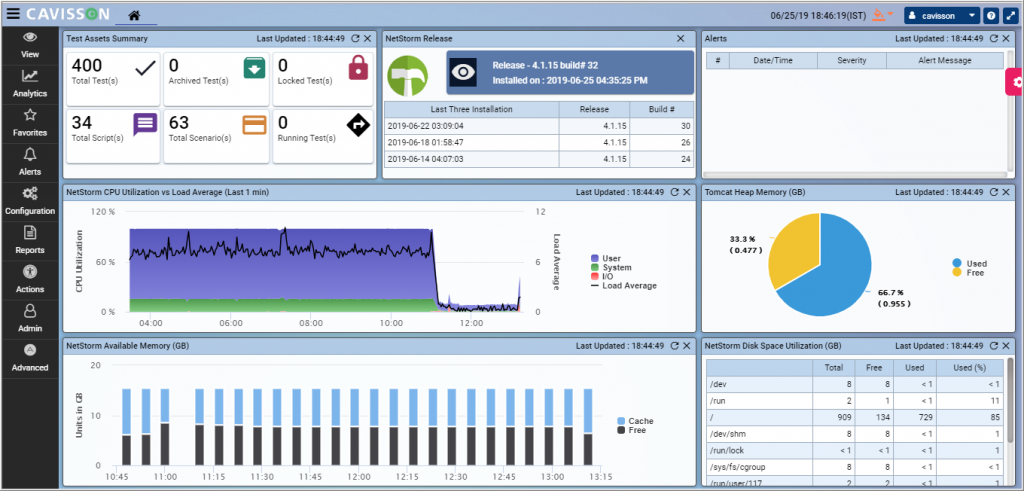The image size is (1024, 491).
Task: Close the NetStorm Release widget
Action: coord(681,39)
